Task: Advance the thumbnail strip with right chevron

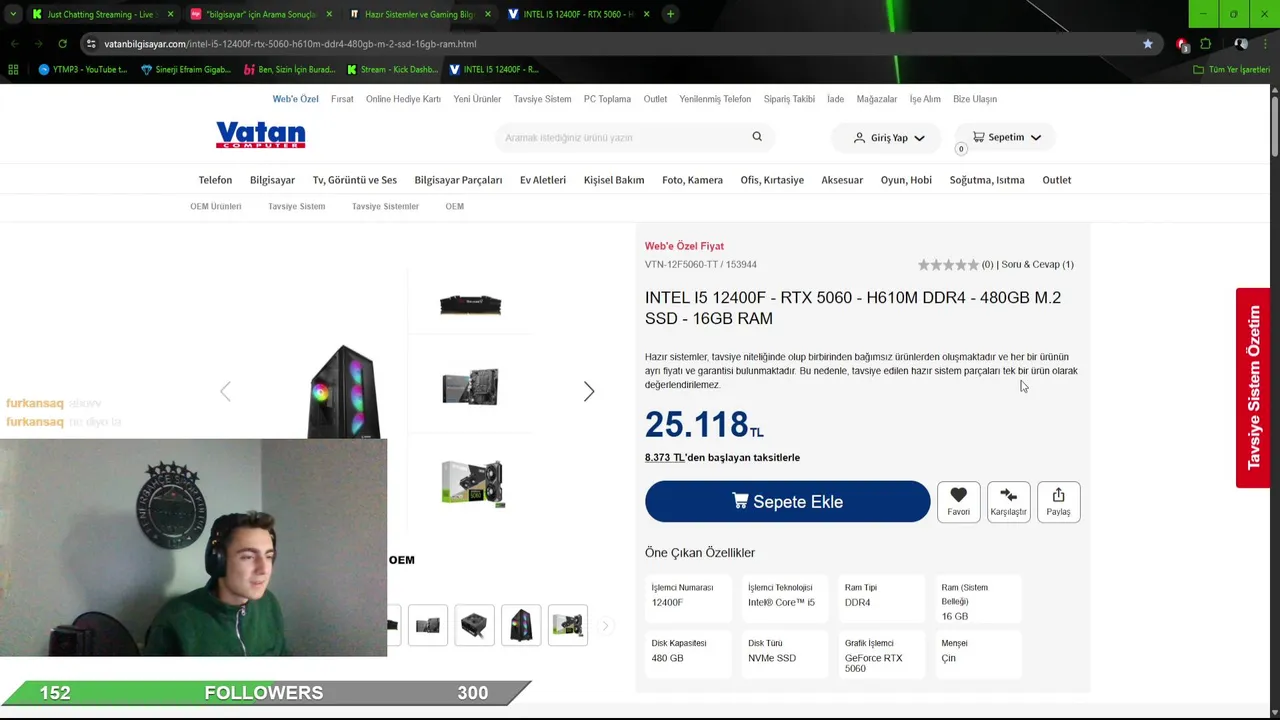Action: click(x=605, y=626)
